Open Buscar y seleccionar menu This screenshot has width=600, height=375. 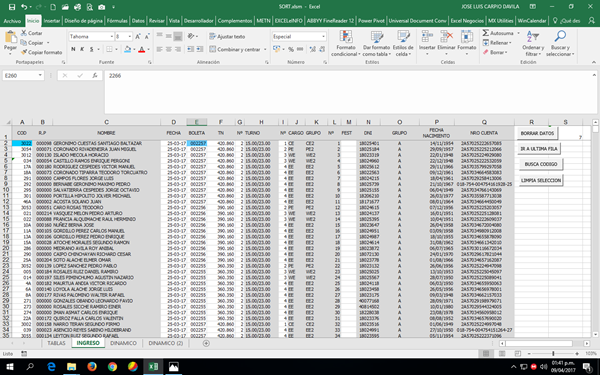click(x=560, y=44)
